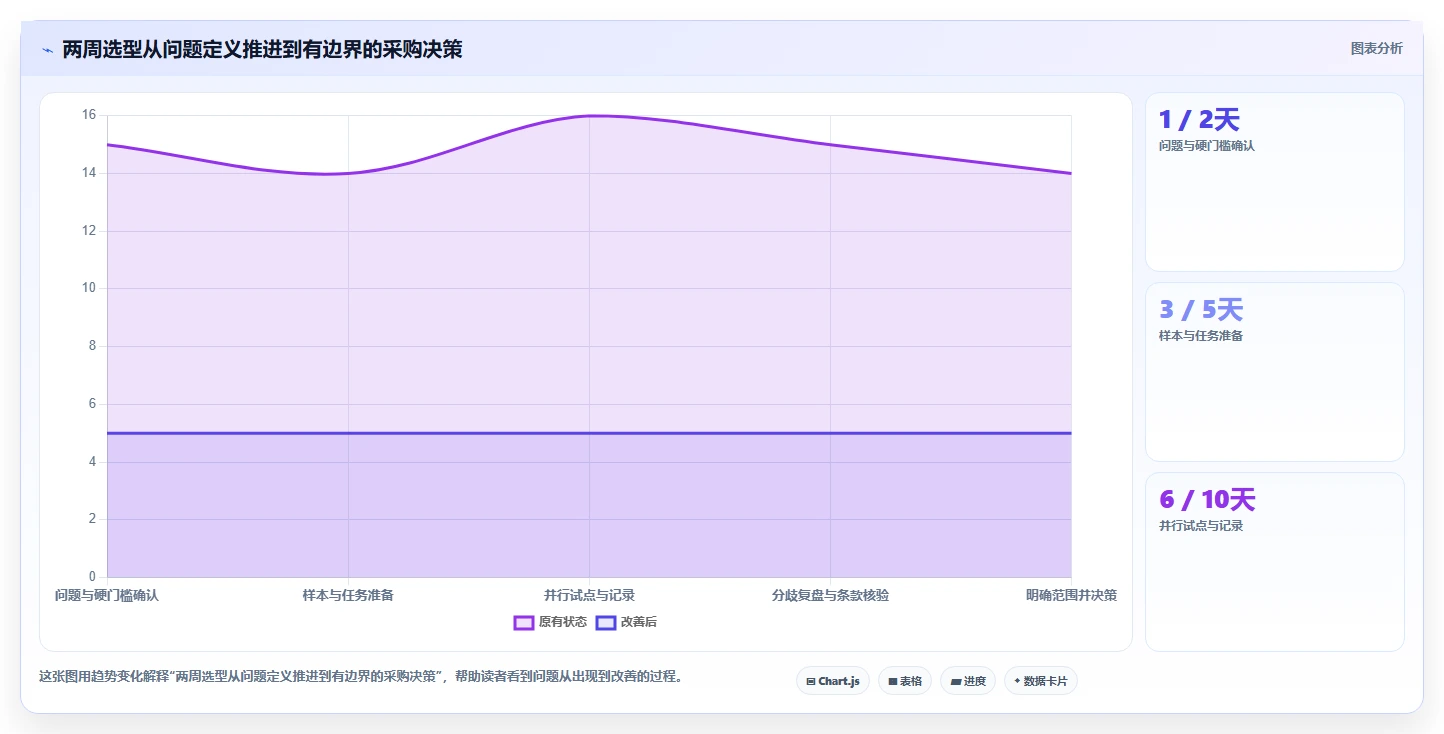Click the 分歧复盘与条款核验 x-axis label
The image size is (1444, 734).
830,595
